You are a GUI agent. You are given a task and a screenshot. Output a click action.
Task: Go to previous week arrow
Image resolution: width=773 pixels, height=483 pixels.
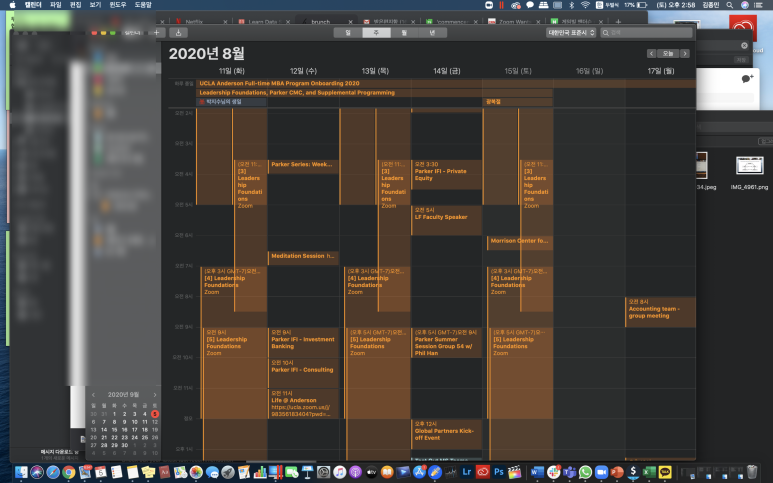pos(651,53)
